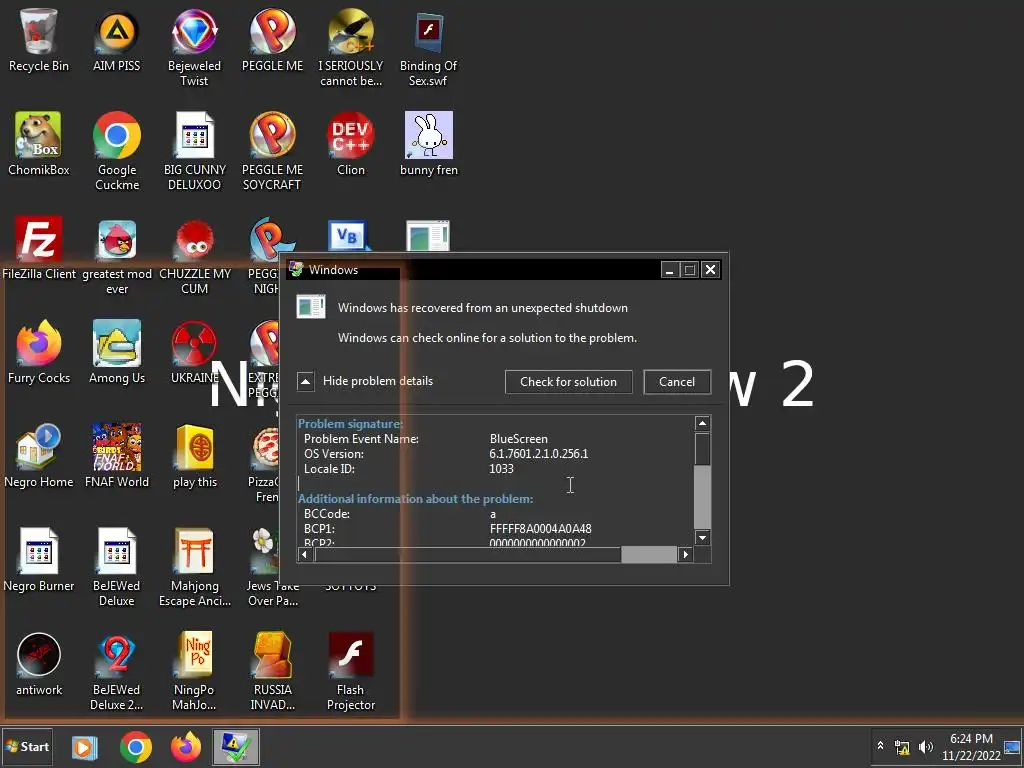Select the PEGGLE ME SOYCRAFT icon
This screenshot has height=768, width=1024.
pos(272,151)
